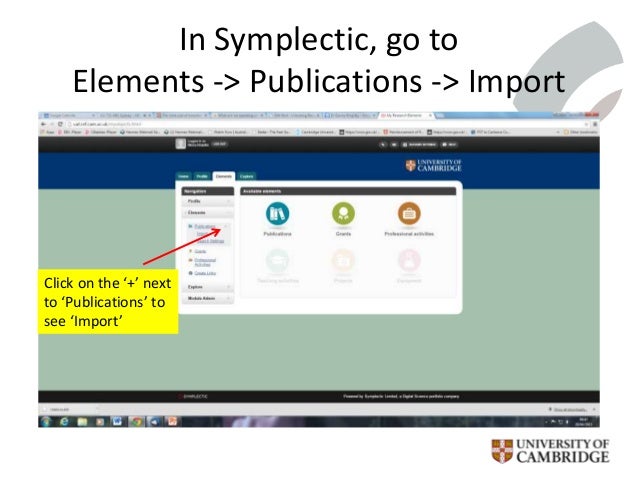Screen dimensions: 638x479
Task: Open the Professional Activities navigation link
Action: click(x=205, y=262)
